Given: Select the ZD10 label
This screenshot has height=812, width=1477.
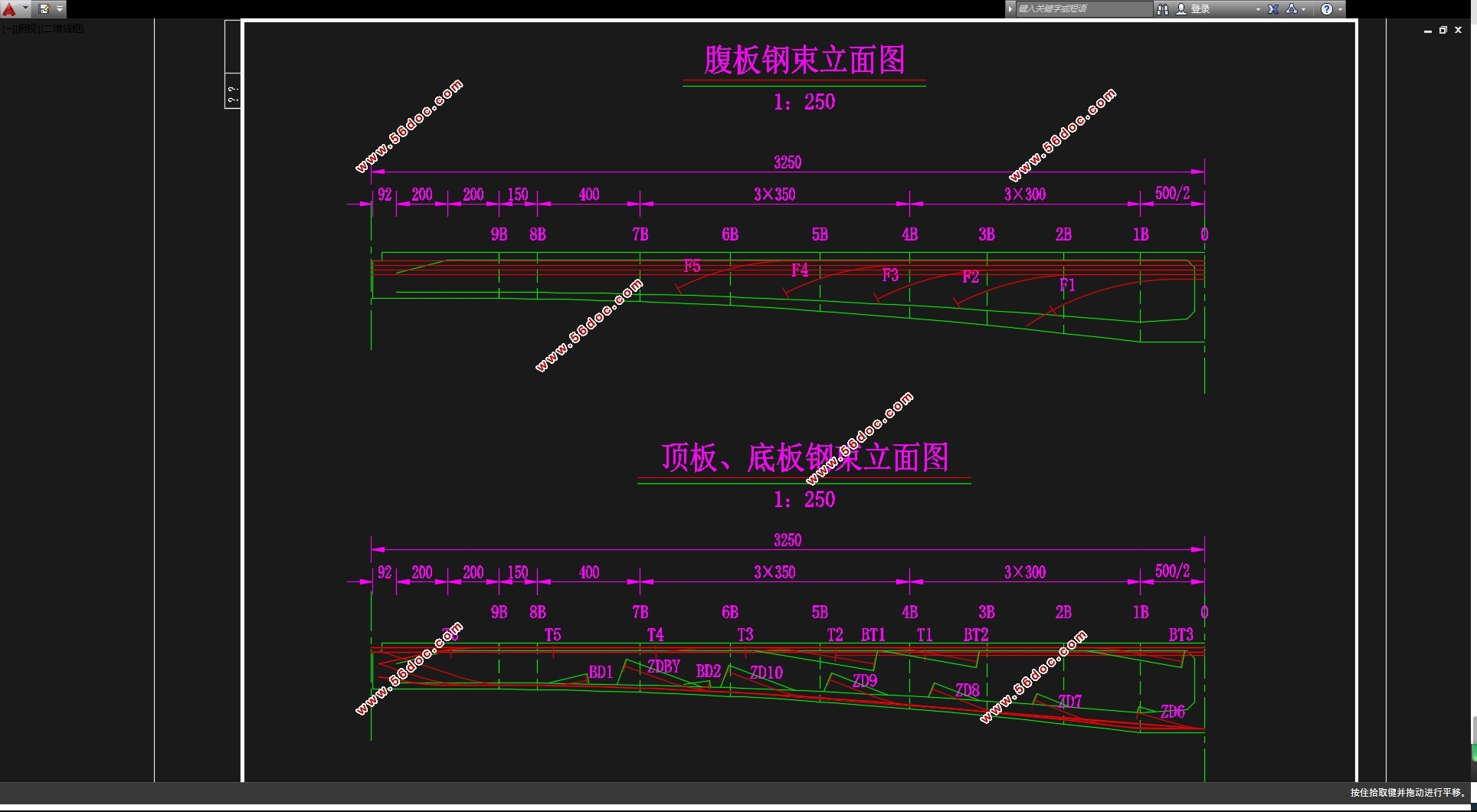Looking at the screenshot, I should pyautogui.click(x=766, y=673).
